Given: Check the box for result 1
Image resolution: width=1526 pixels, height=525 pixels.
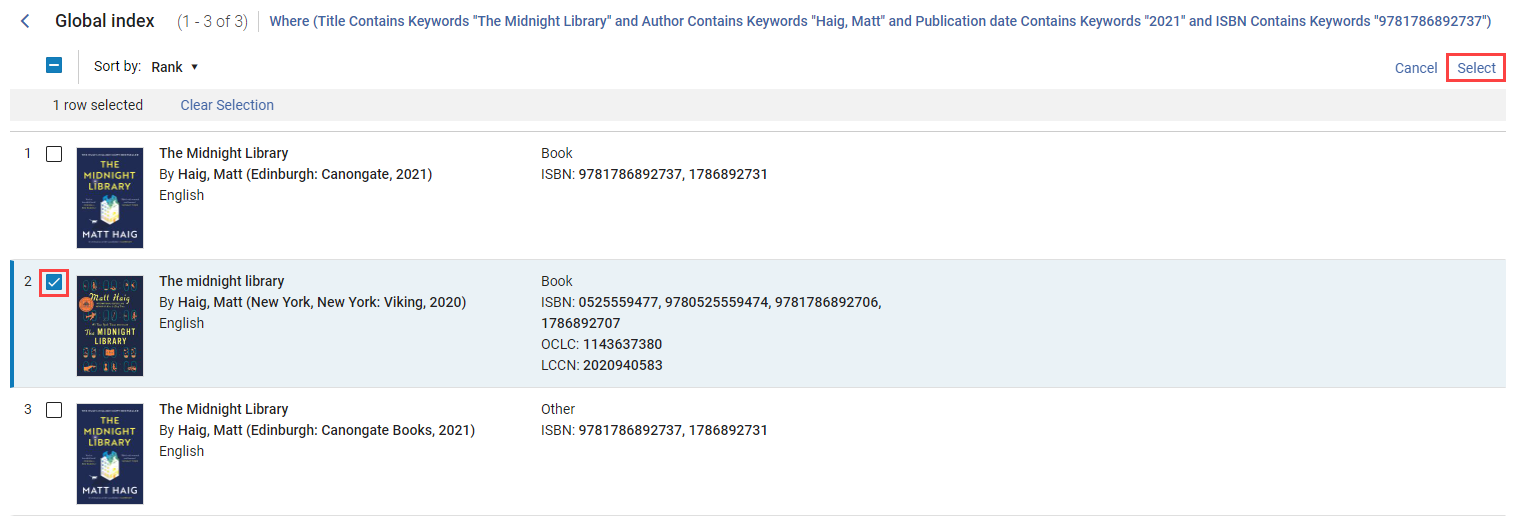Looking at the screenshot, I should (x=54, y=154).
